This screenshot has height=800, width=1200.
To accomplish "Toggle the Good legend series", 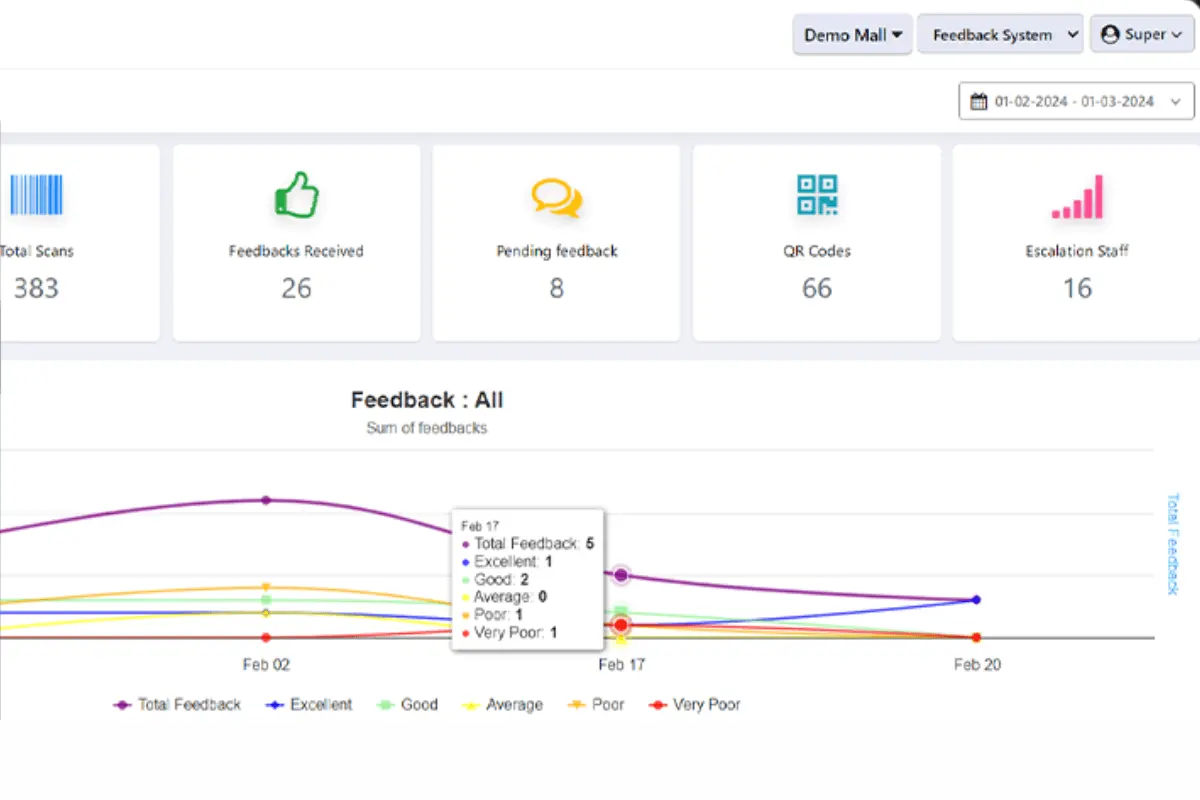I will coord(407,705).
